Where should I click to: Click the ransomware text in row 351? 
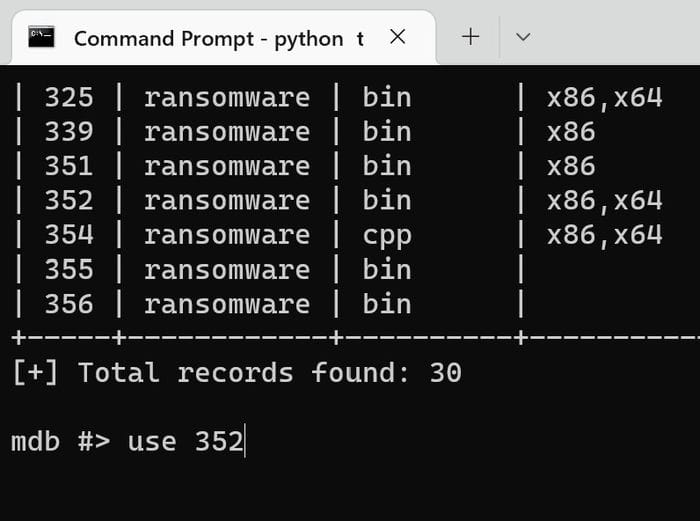point(226,166)
